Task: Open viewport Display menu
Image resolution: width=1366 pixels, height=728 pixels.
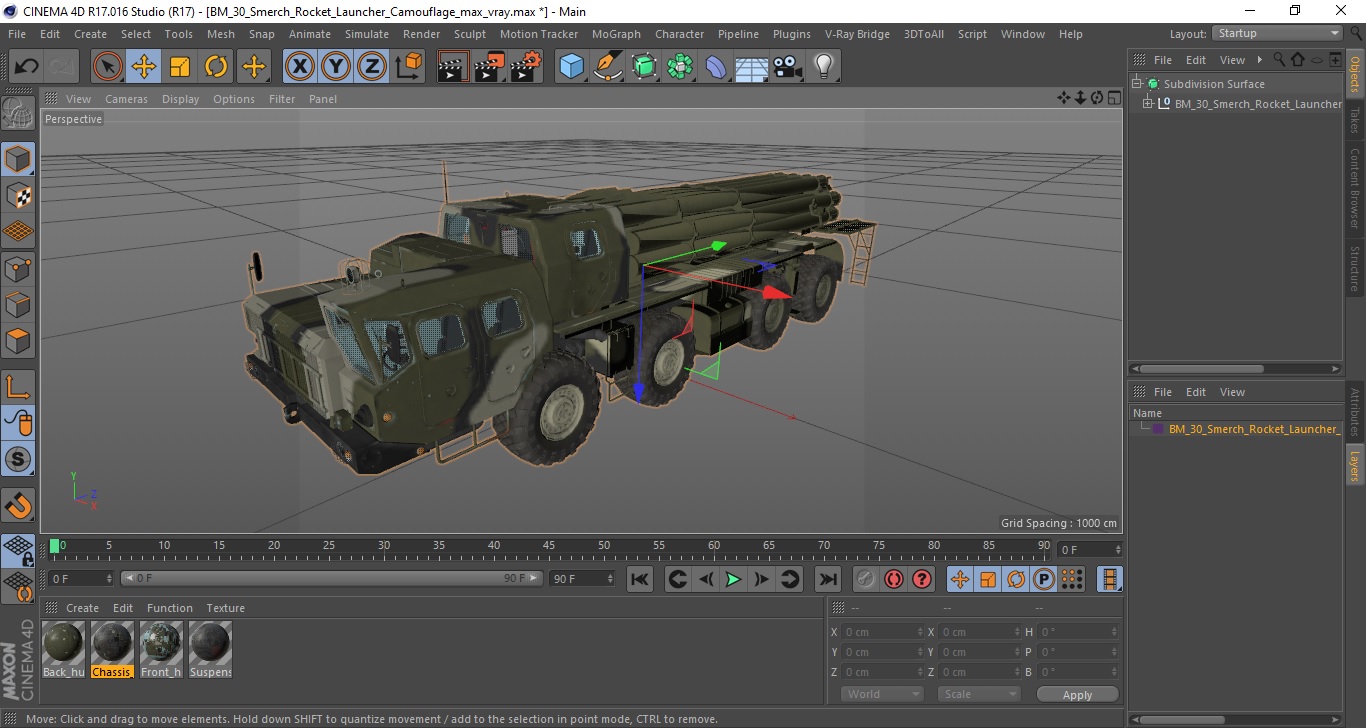Action: [181, 99]
